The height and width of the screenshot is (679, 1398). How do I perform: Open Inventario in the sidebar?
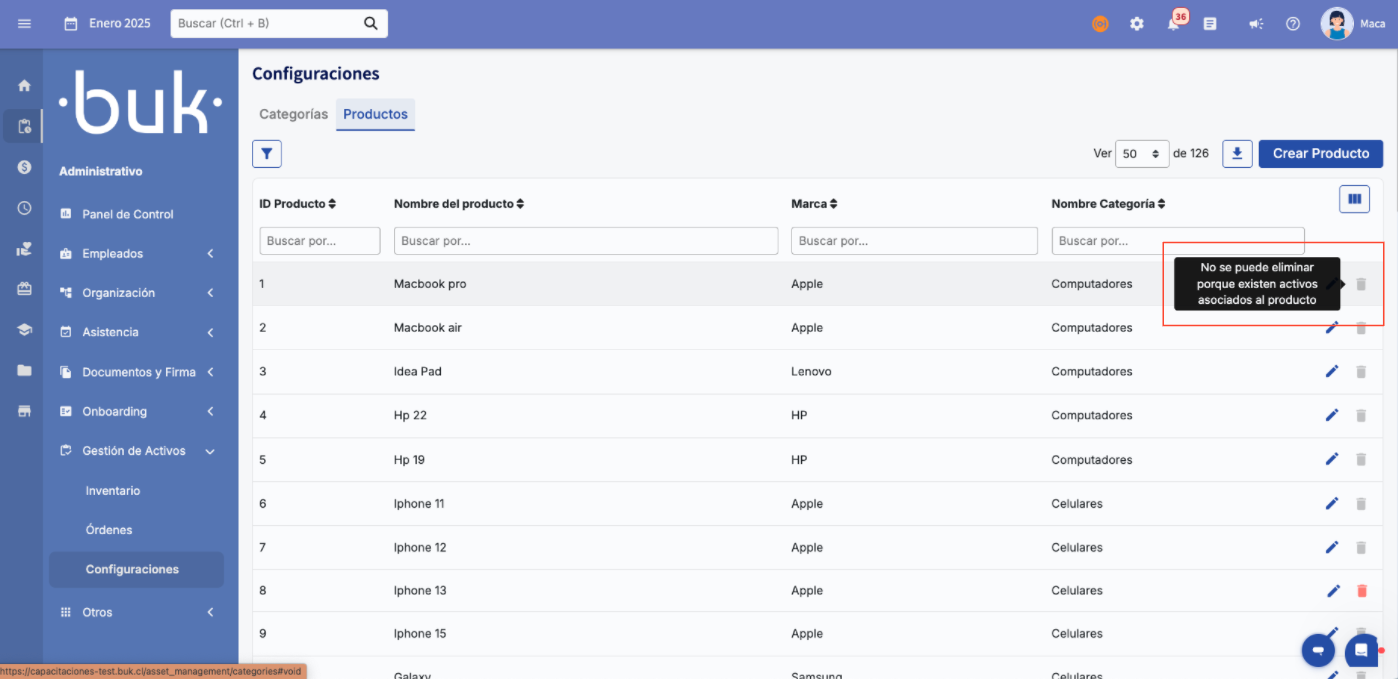(x=113, y=491)
